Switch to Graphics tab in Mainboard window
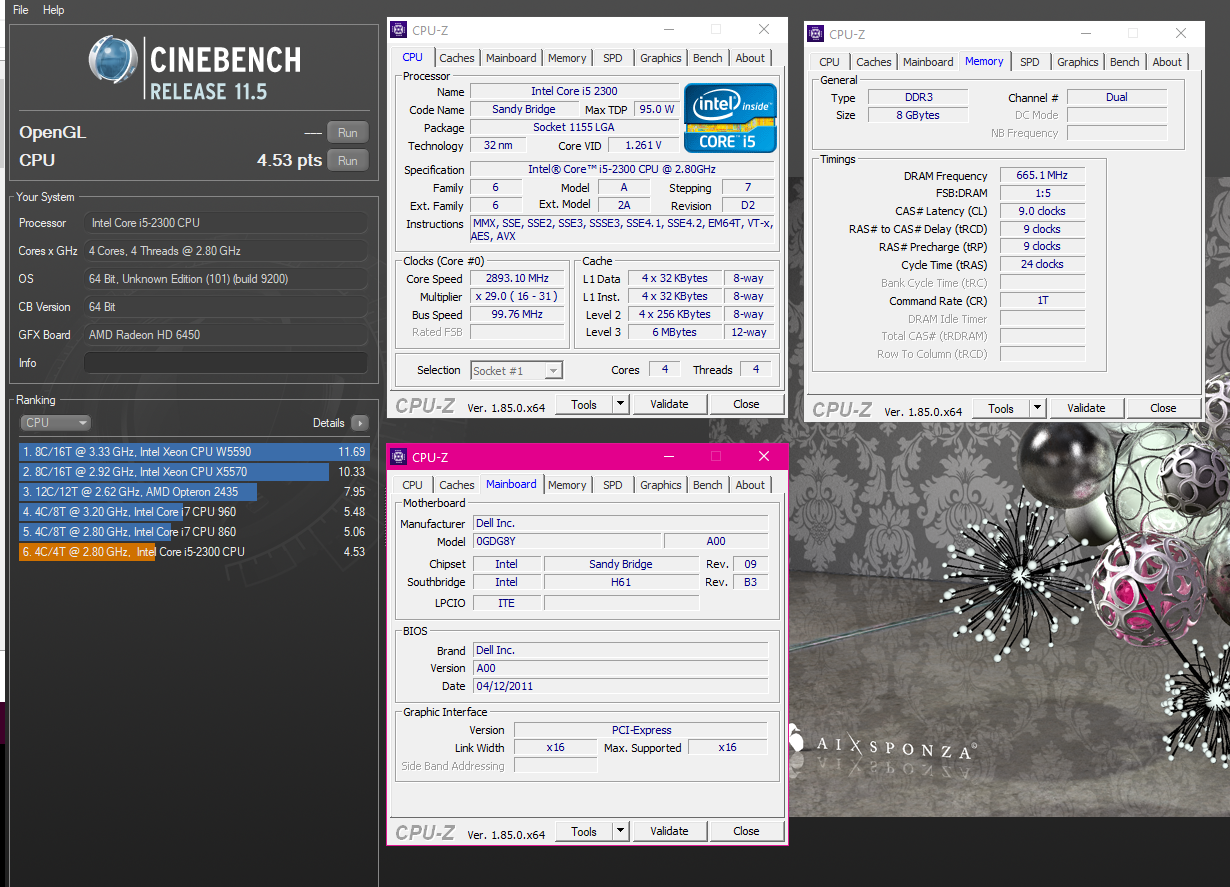 click(x=661, y=485)
